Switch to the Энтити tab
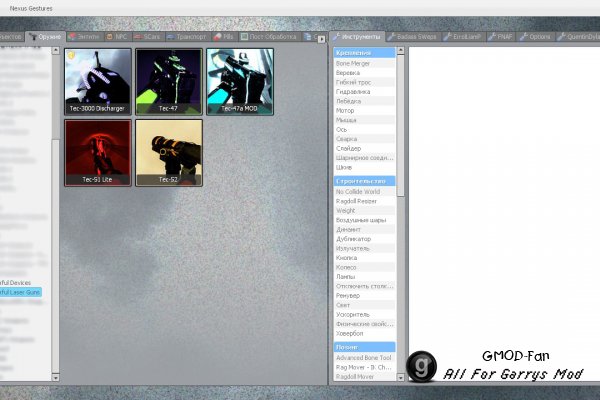The image size is (600, 400). coord(85,37)
